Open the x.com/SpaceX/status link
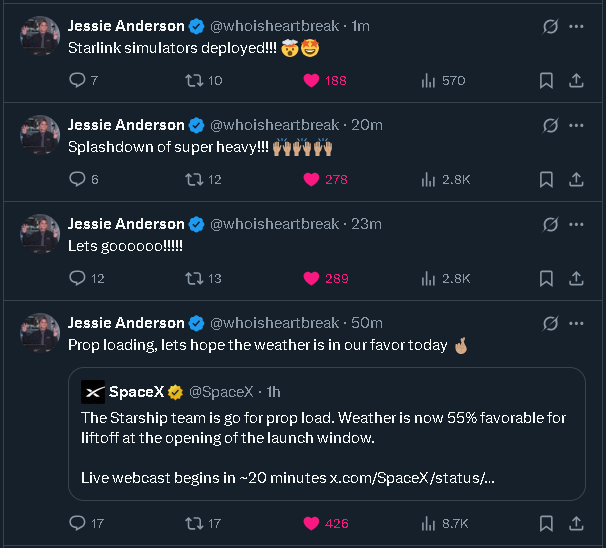The height and width of the screenshot is (548, 606). click(x=412, y=478)
